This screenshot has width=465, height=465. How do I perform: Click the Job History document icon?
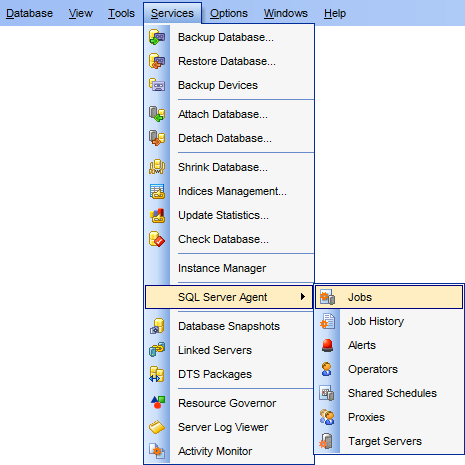coord(327,321)
